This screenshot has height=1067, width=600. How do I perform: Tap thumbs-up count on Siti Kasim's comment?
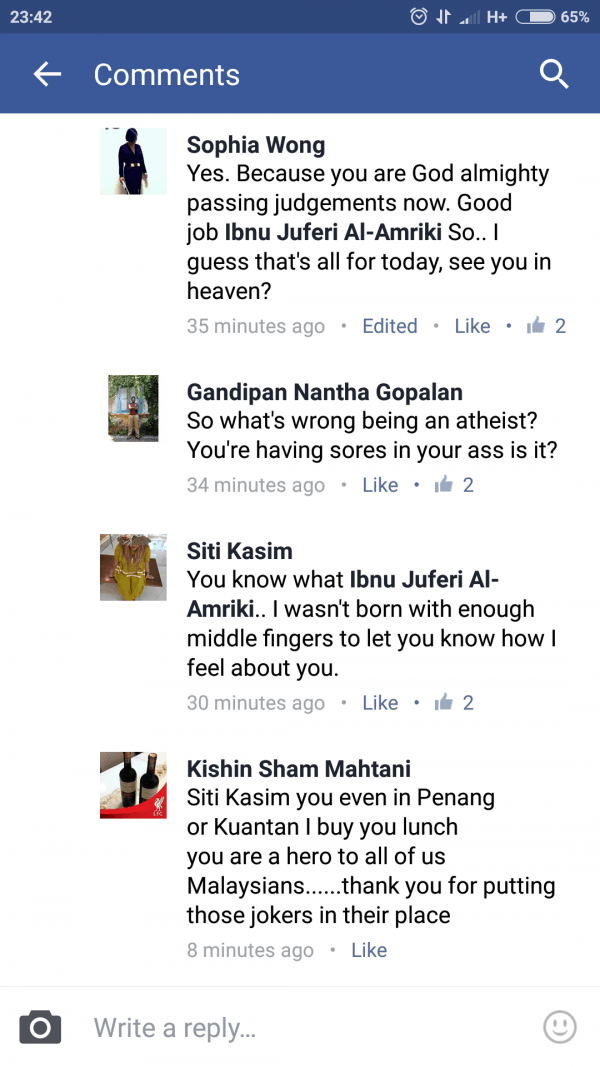click(x=455, y=703)
